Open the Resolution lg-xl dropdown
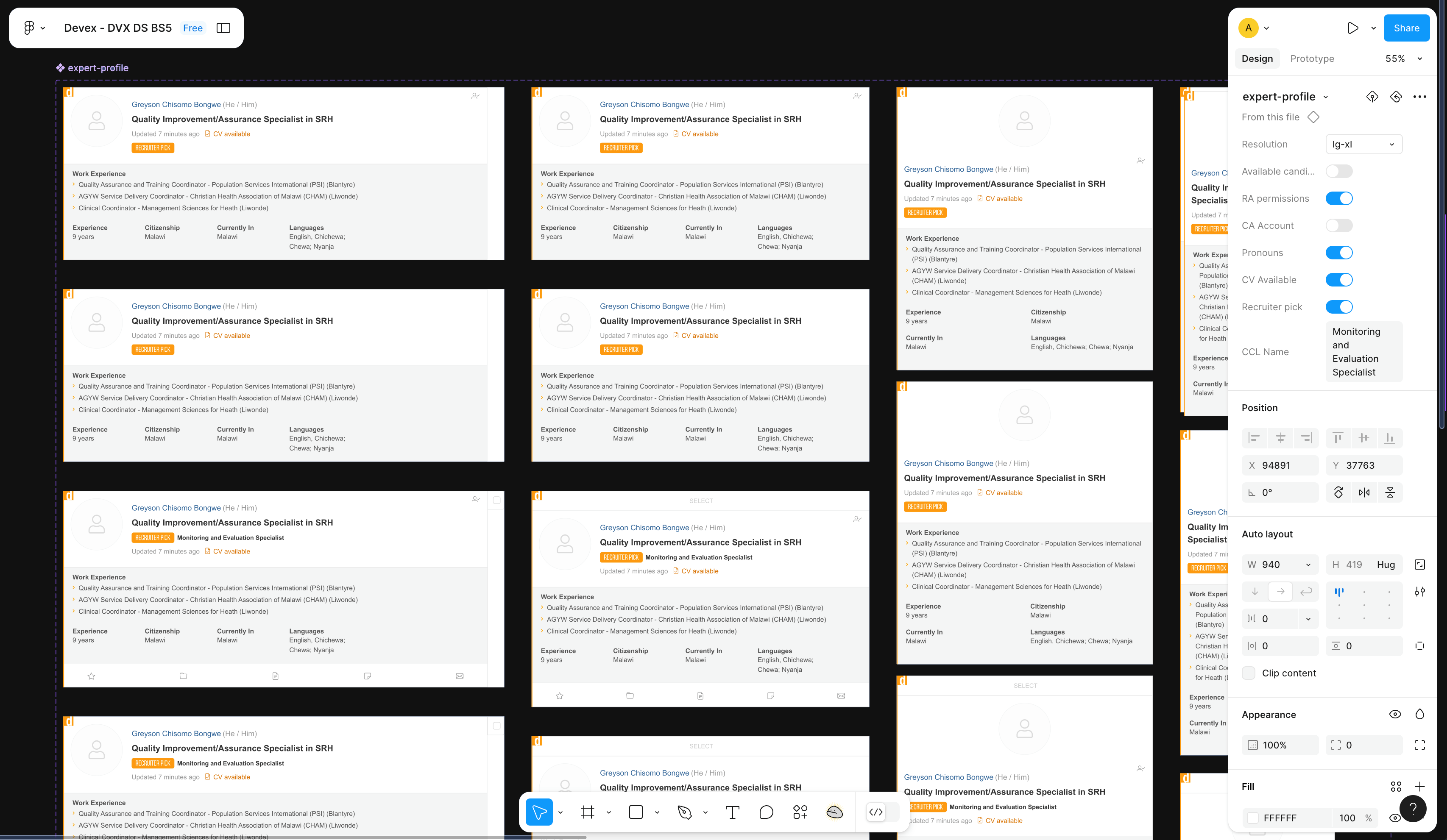This screenshot has height=840, width=1447. click(x=1363, y=144)
